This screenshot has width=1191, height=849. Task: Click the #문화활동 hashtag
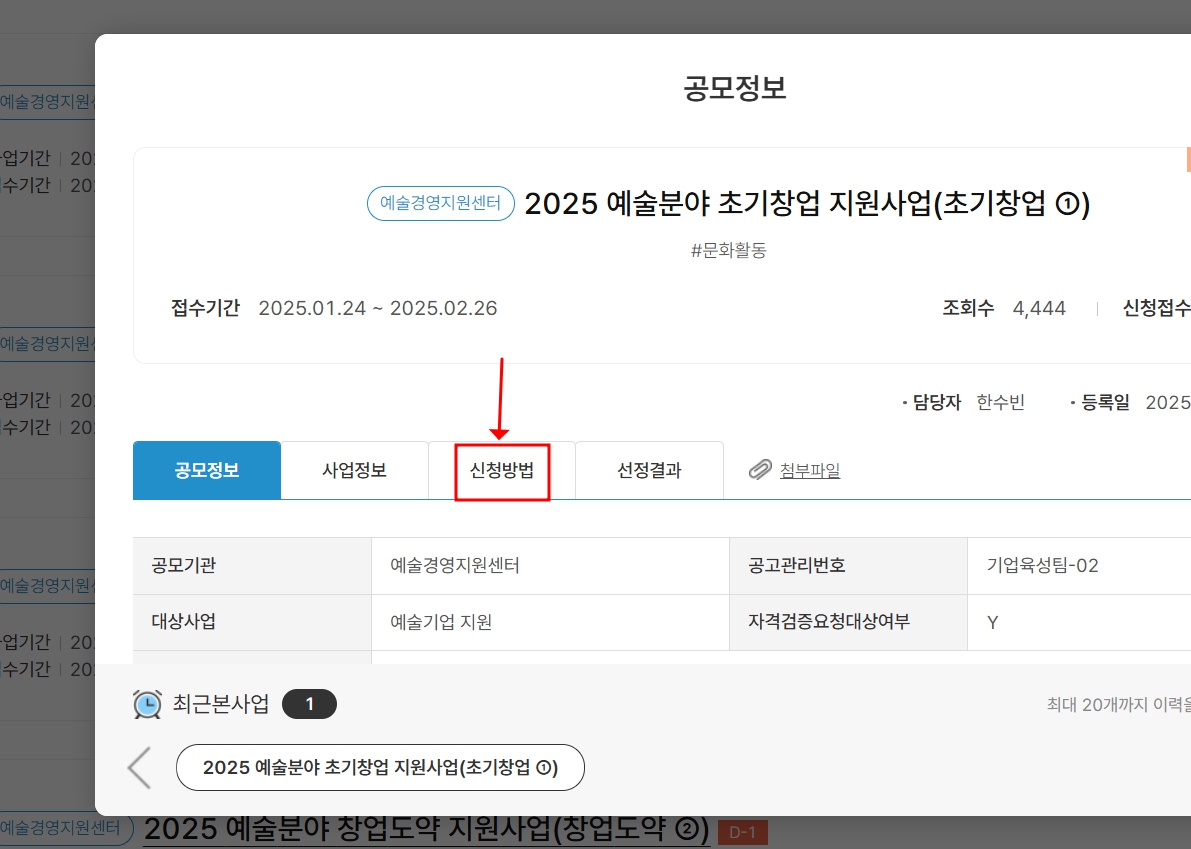[728, 251]
